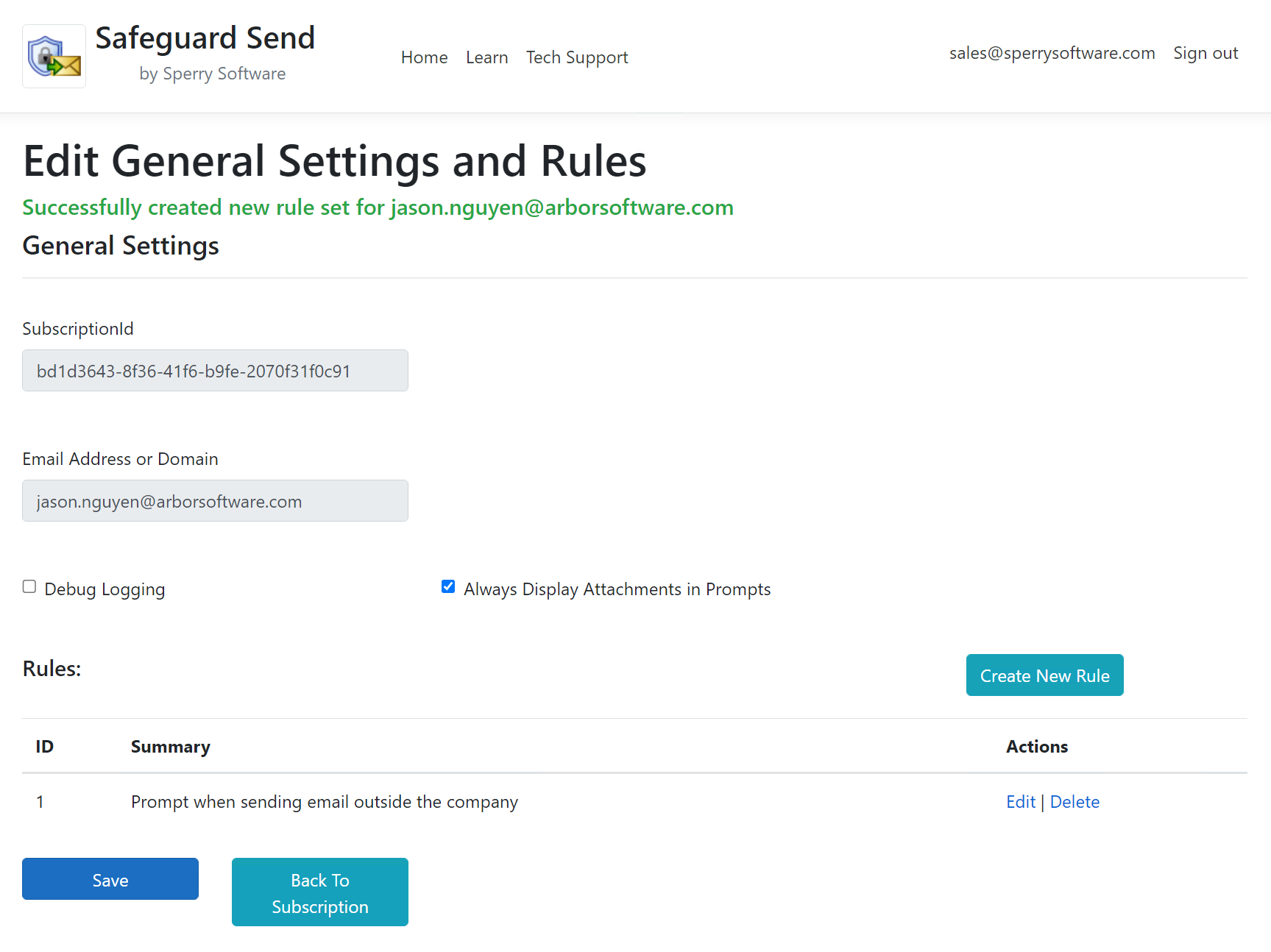Open the Tech Support page
This screenshot has height=952, width=1271.
[x=576, y=57]
